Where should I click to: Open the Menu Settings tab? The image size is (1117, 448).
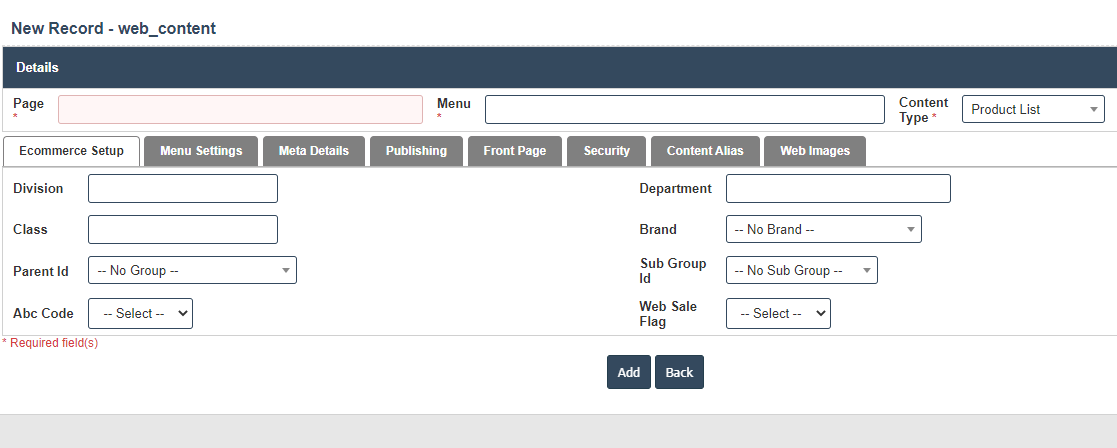point(201,151)
